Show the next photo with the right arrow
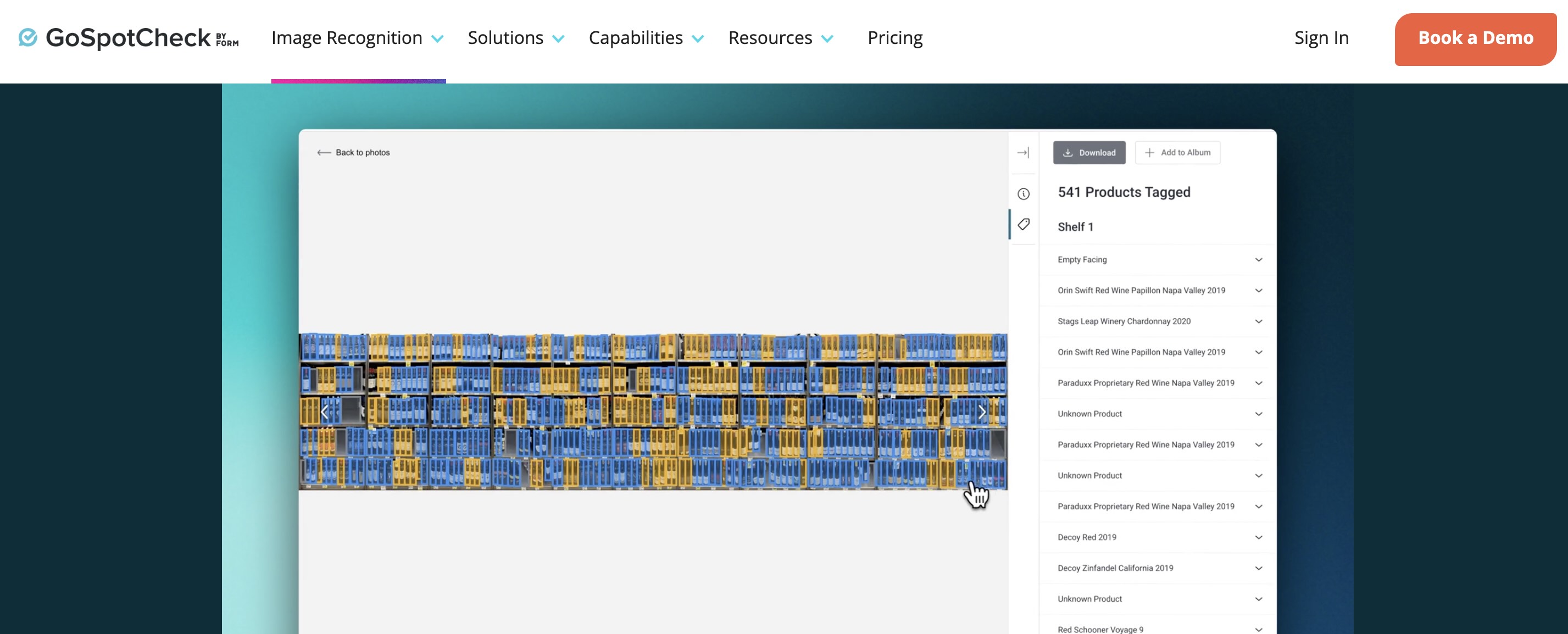The image size is (1568, 634). point(982,412)
